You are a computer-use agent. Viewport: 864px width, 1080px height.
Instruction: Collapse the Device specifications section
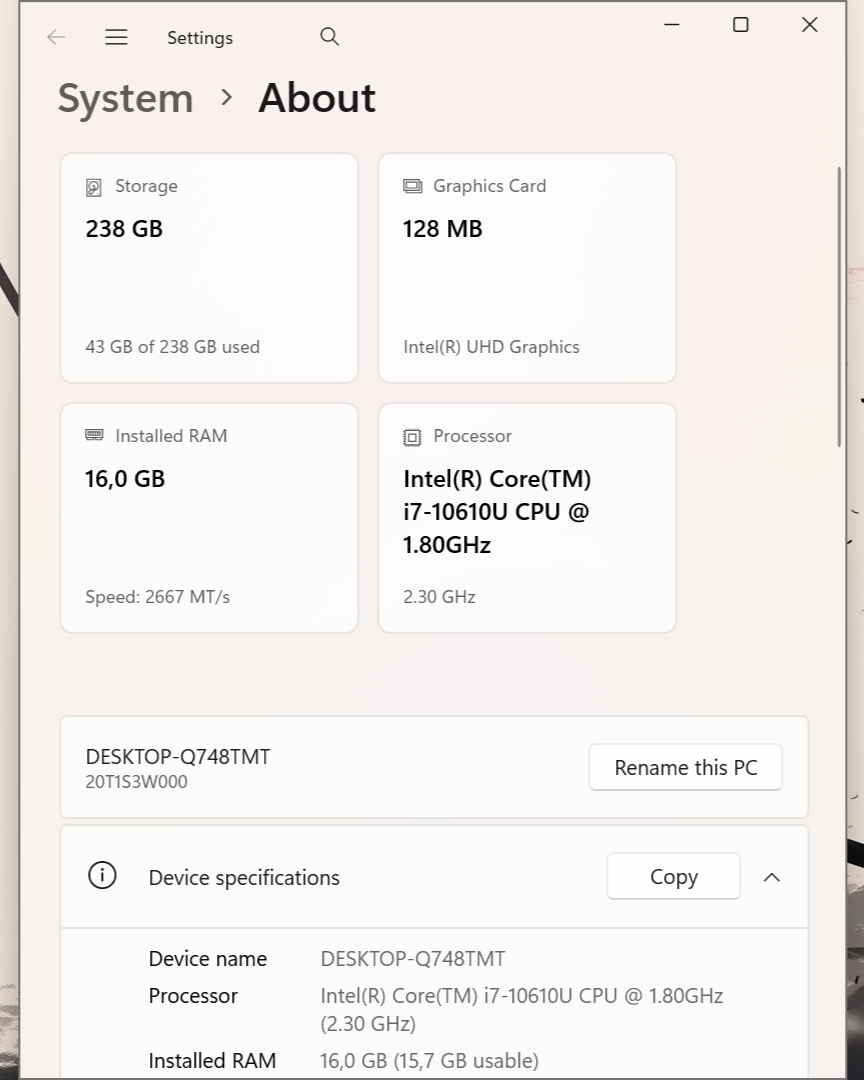(x=772, y=877)
